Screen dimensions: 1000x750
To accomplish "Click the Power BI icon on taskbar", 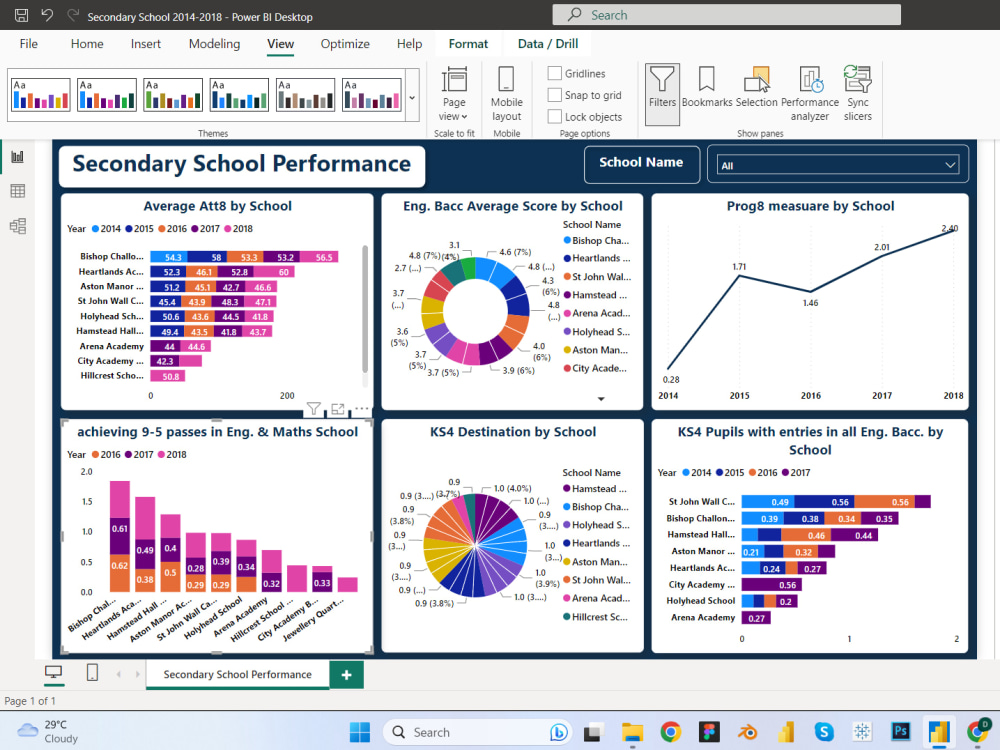I will coord(939,732).
